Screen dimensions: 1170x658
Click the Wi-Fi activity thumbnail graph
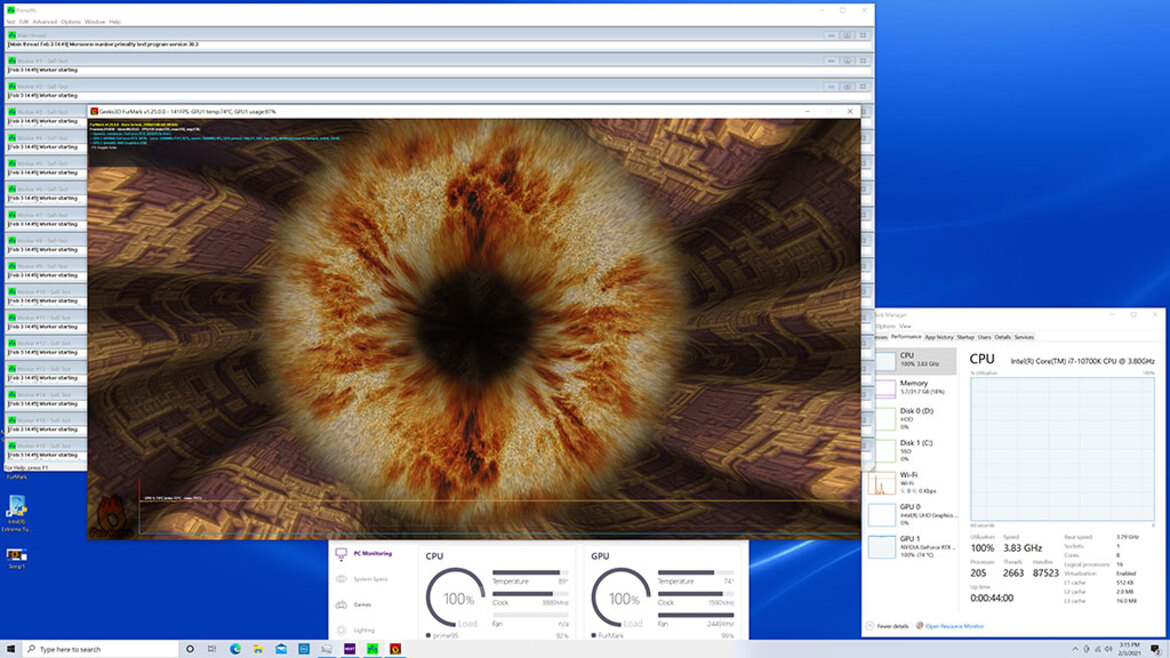pos(882,483)
